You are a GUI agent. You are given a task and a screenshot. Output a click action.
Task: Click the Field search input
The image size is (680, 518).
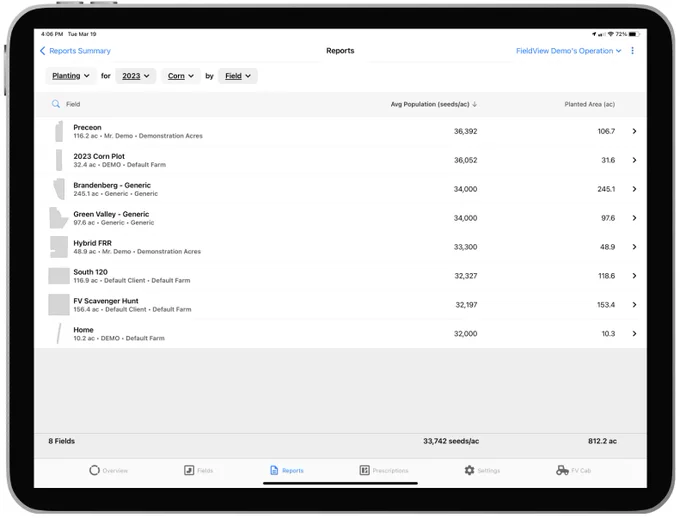(73, 104)
